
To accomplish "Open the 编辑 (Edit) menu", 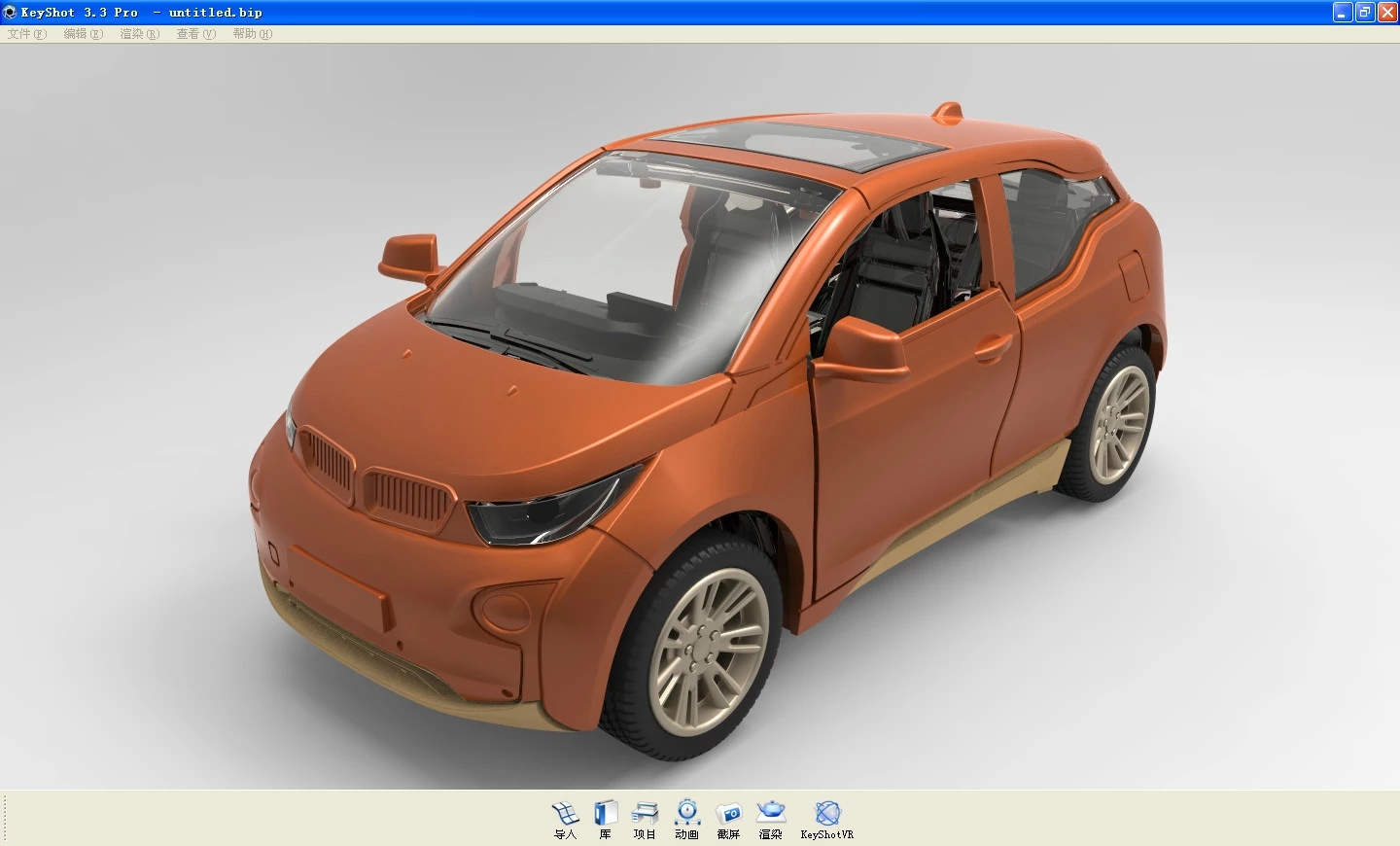I will 83,34.
